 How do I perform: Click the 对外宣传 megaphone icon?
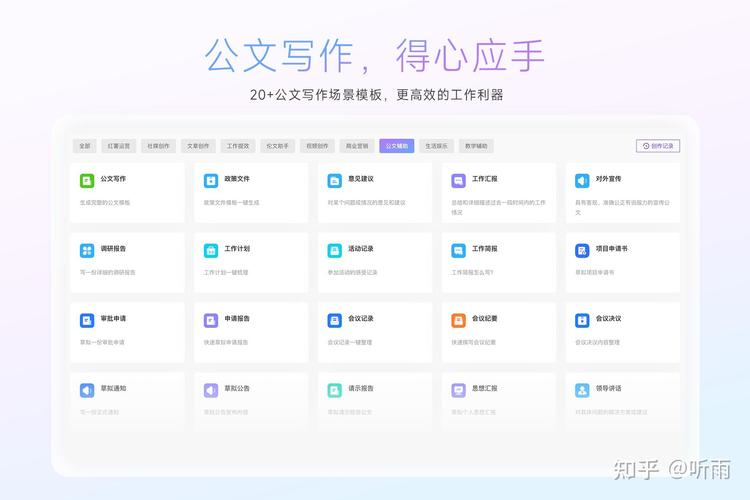tap(582, 181)
